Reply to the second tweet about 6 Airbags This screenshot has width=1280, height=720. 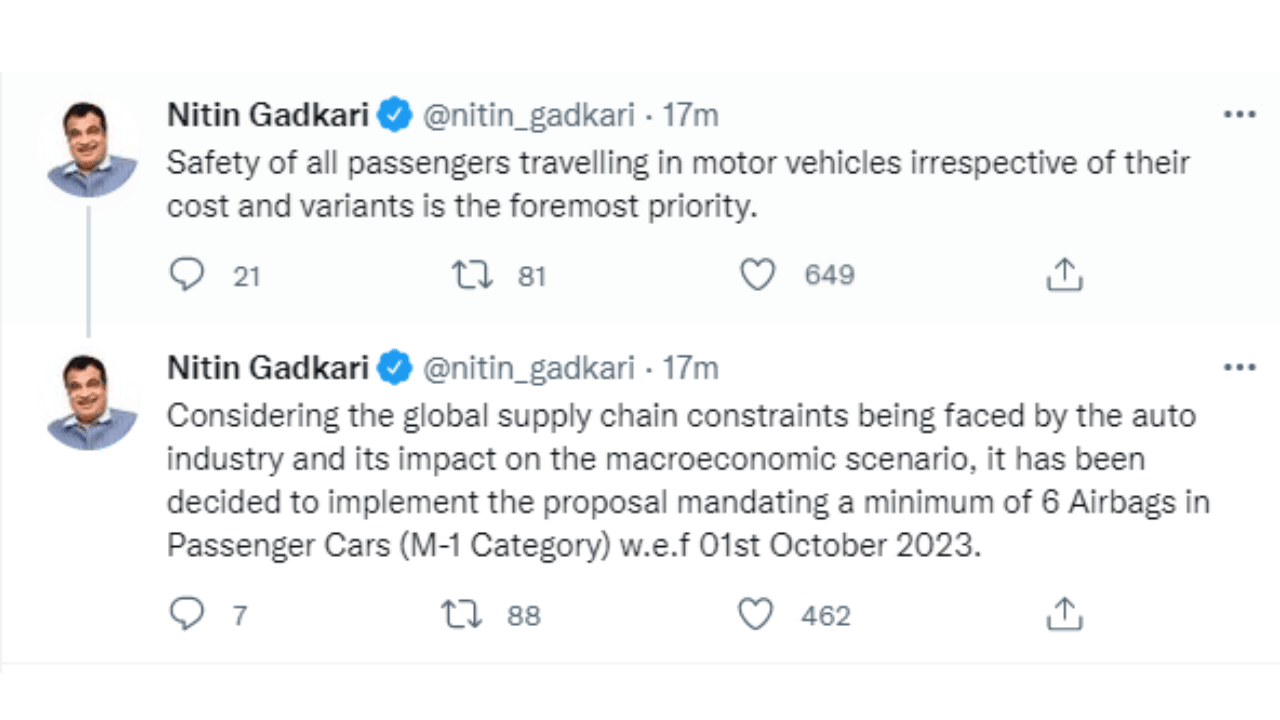187,615
